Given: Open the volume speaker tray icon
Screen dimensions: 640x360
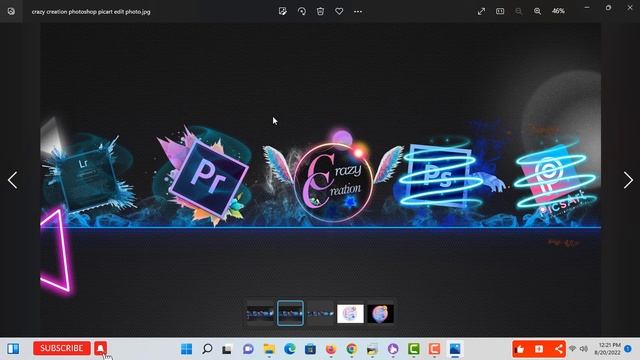Looking at the screenshot, I should pos(584,349).
